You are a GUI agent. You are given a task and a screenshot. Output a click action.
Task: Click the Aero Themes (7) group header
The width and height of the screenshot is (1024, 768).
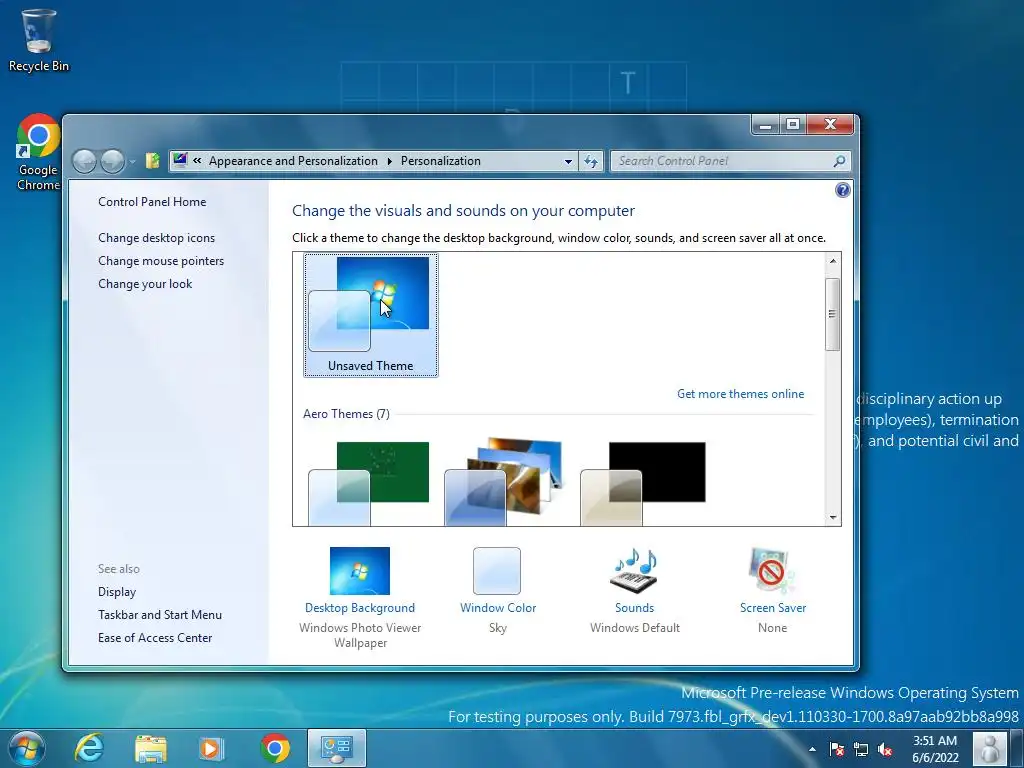(x=346, y=413)
